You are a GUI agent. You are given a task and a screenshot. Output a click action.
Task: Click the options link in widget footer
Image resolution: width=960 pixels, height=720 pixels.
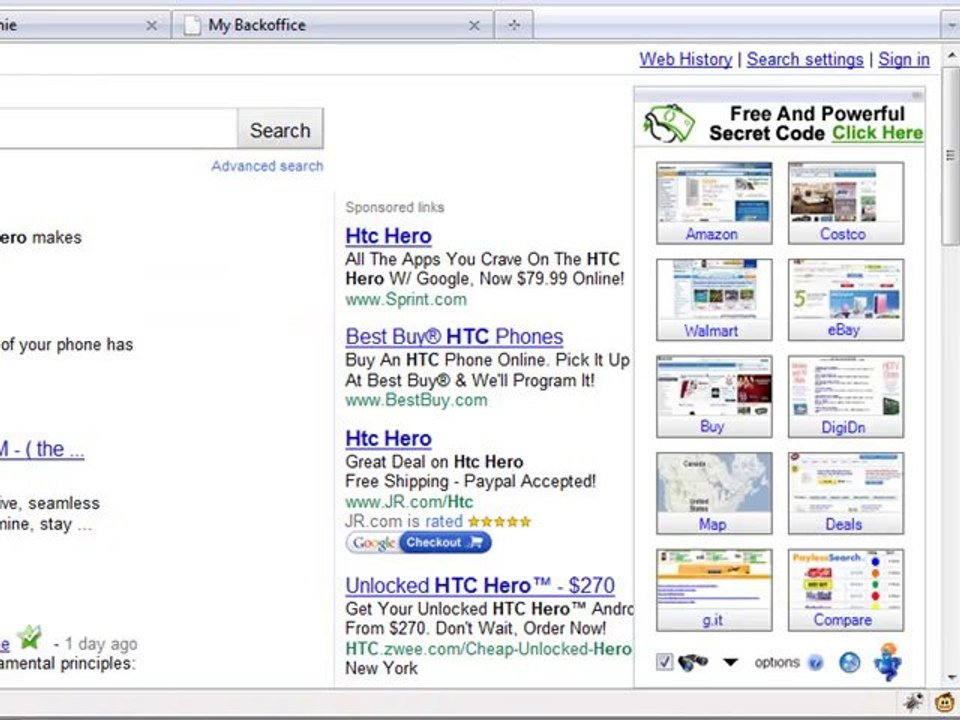pos(777,662)
